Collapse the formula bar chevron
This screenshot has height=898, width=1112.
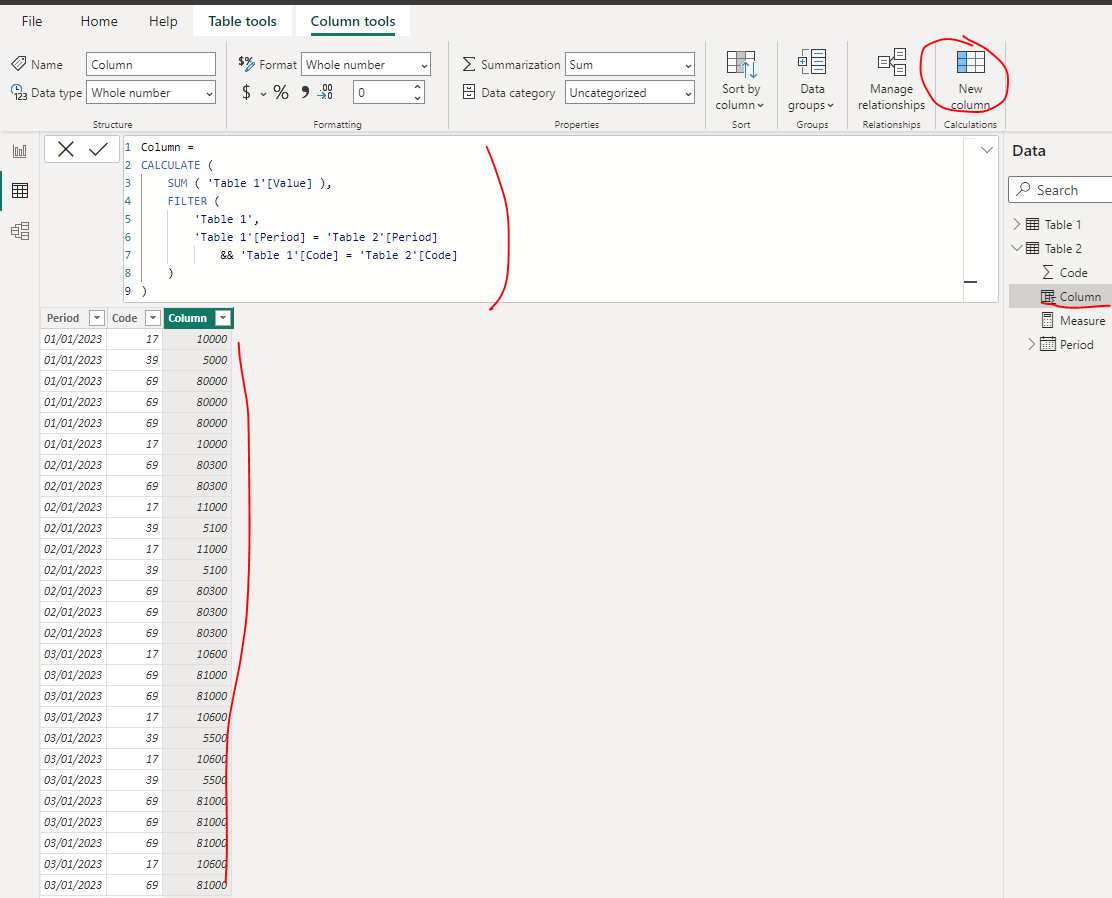click(x=986, y=150)
